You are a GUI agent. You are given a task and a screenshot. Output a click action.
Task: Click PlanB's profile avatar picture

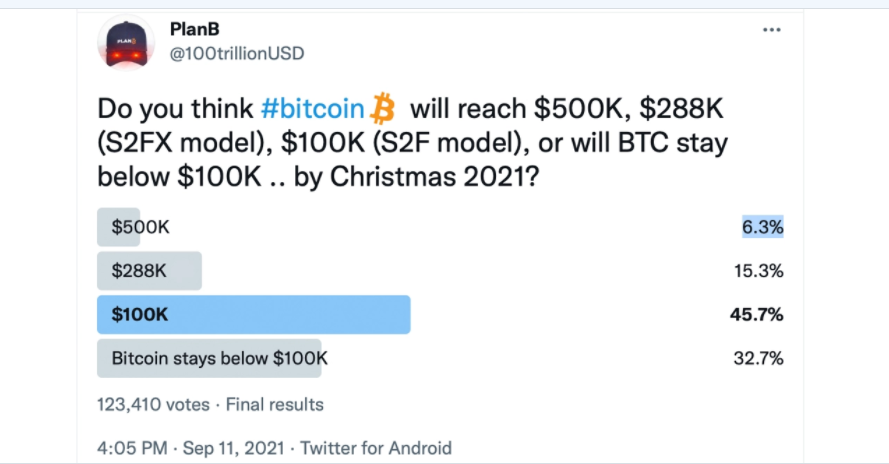[x=126, y=44]
